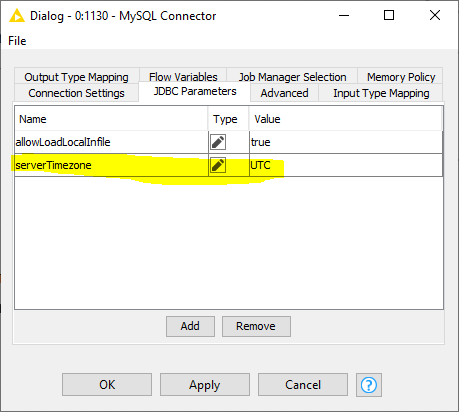Switch to the Input Type Mapping tab
Viewport: 459px width, 412px height.
381,93
